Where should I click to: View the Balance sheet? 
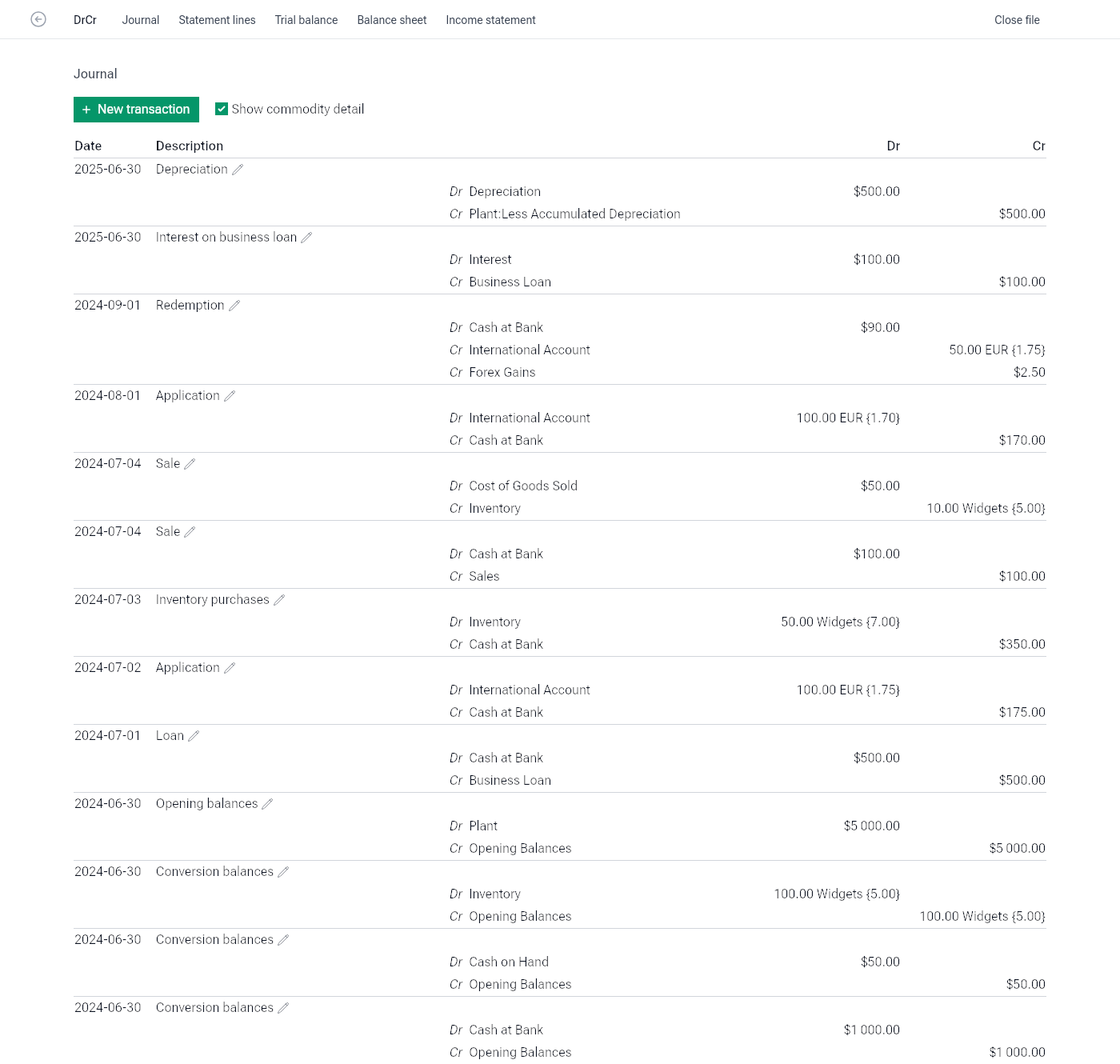[x=392, y=20]
